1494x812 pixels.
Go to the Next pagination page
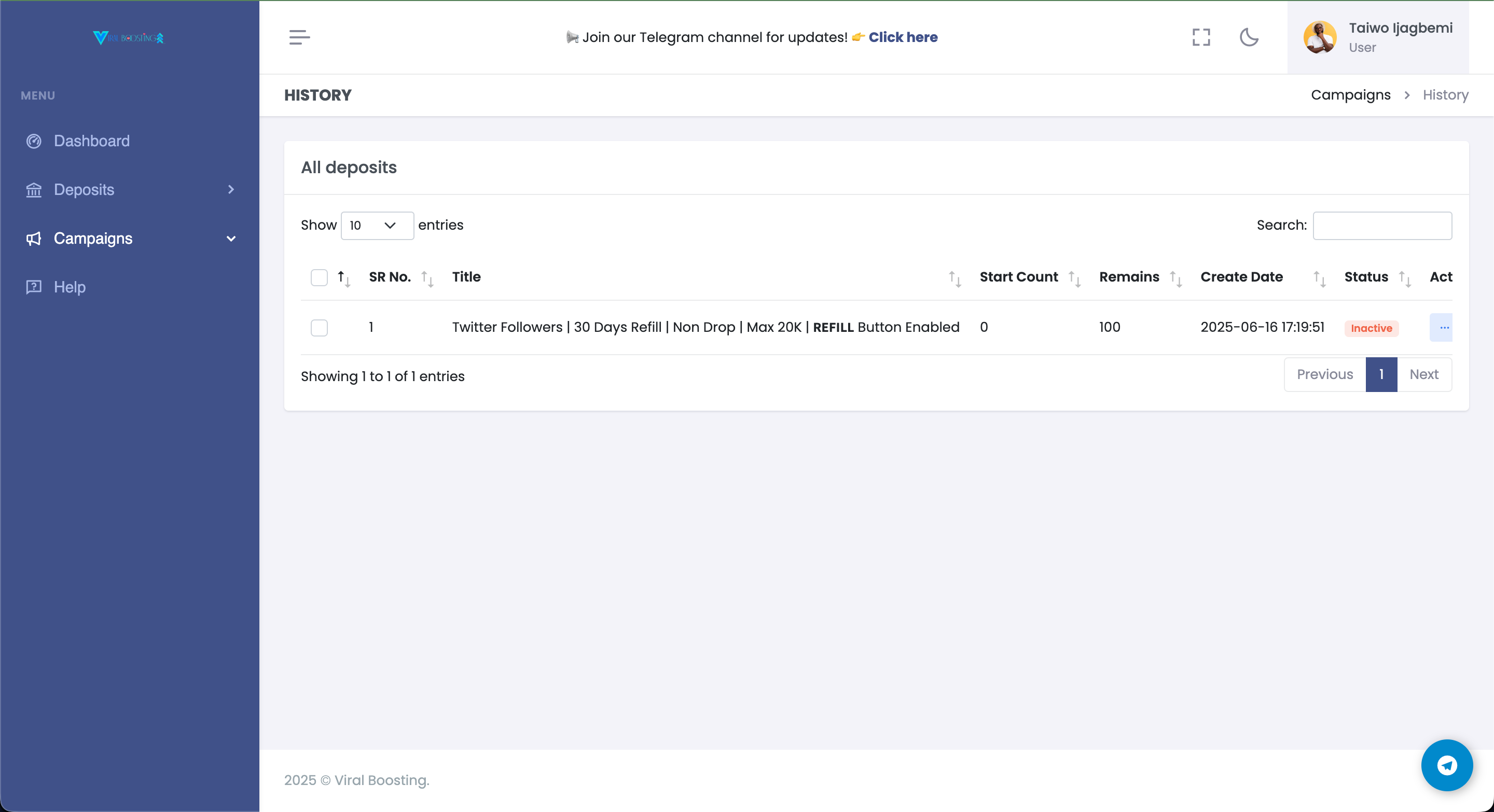1423,374
